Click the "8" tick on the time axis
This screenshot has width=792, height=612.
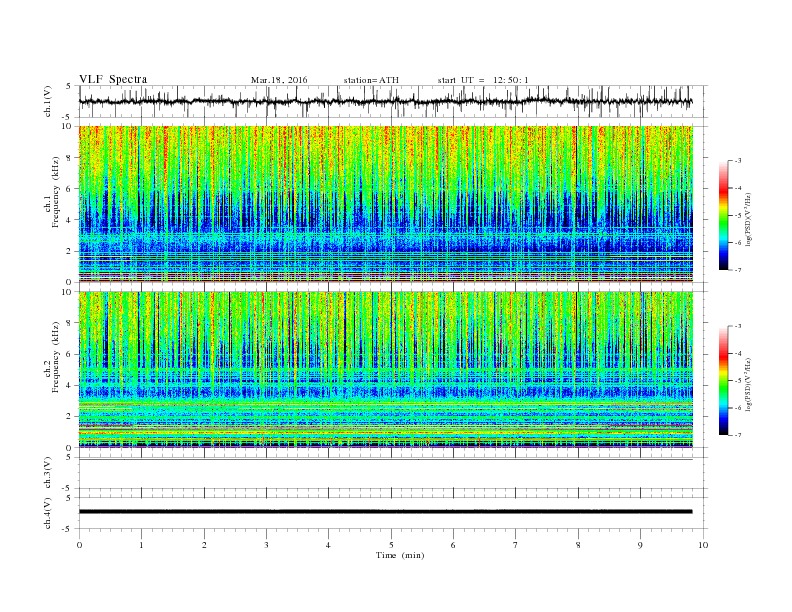pos(578,545)
